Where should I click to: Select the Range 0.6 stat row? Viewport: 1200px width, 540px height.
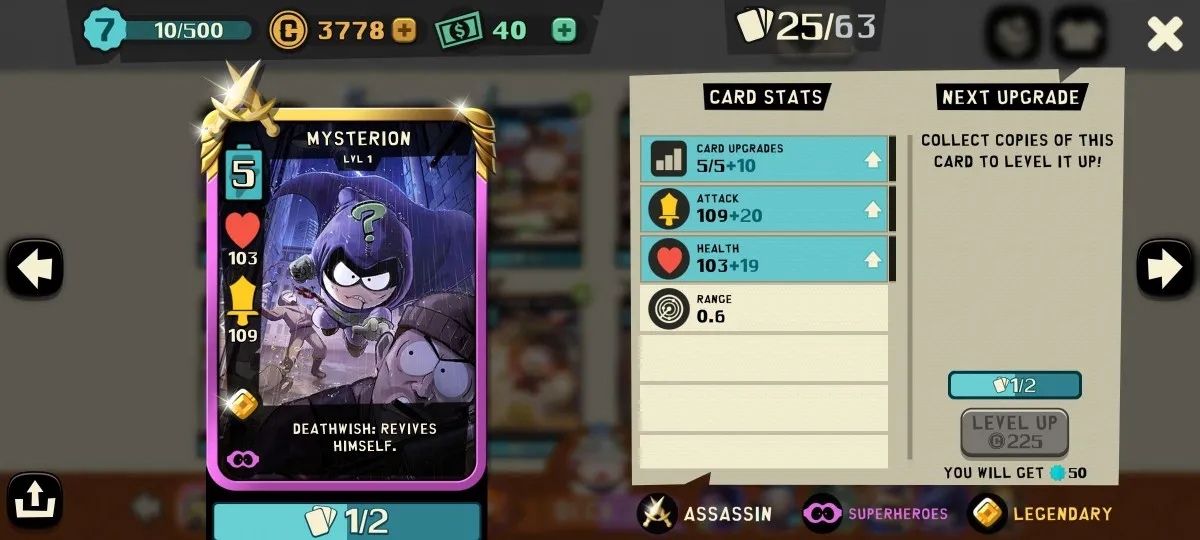[764, 309]
